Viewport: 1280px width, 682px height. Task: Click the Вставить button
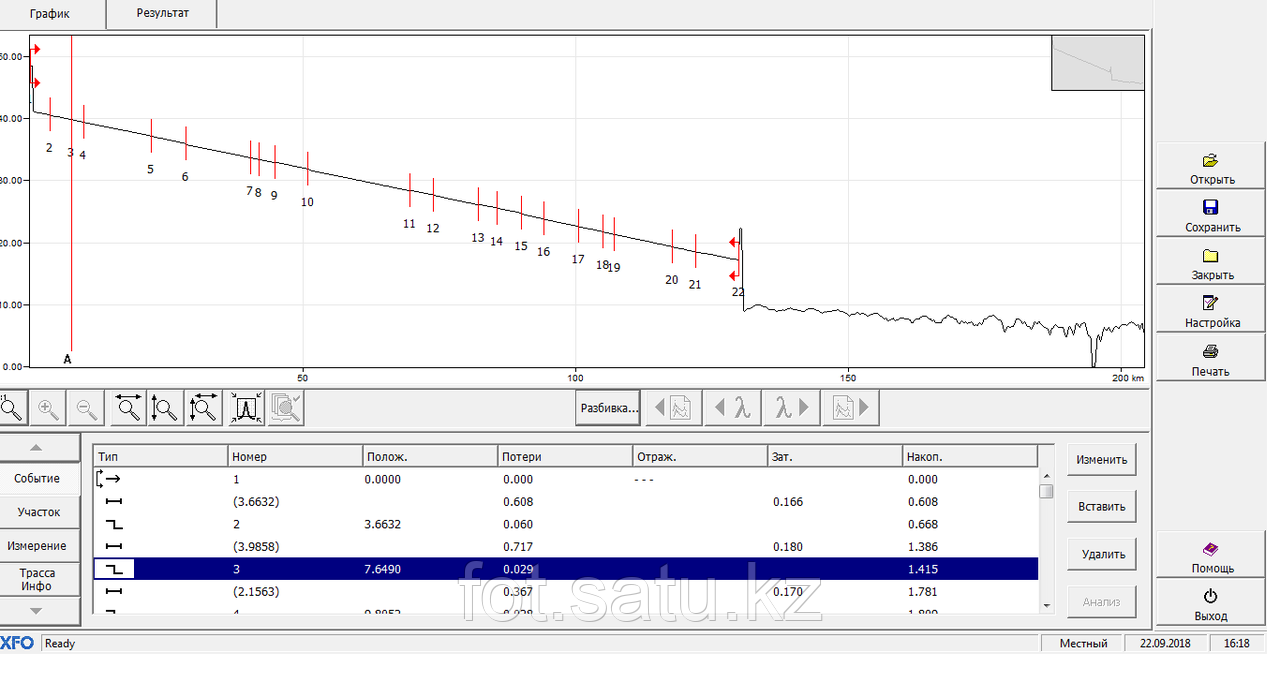(x=1102, y=507)
